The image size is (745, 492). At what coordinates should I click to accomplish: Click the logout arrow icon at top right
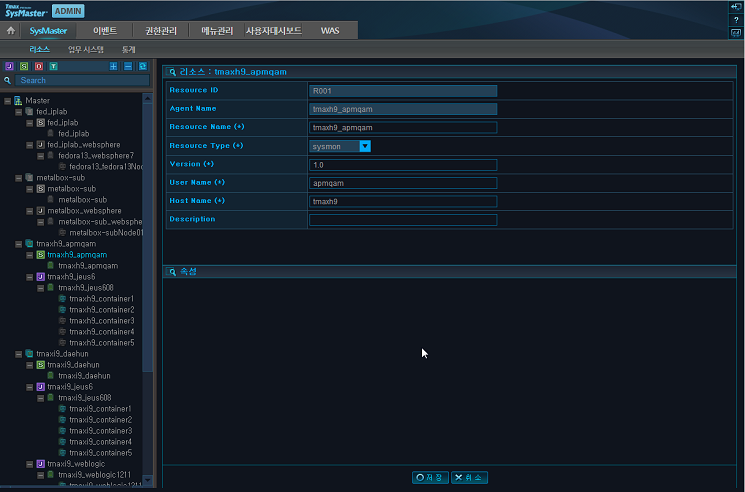(736, 7)
